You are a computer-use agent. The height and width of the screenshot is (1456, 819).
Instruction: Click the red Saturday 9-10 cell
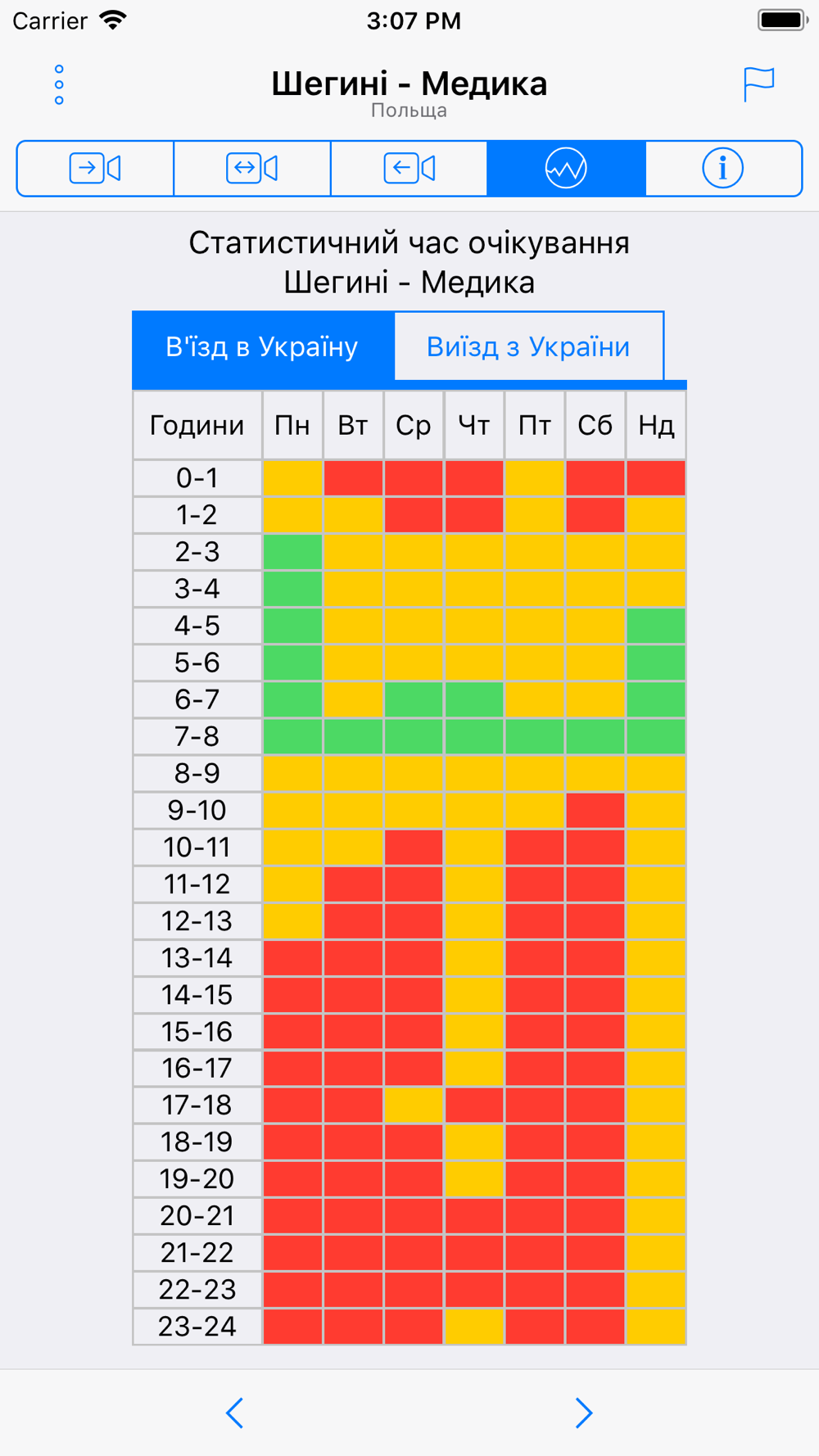(595, 810)
